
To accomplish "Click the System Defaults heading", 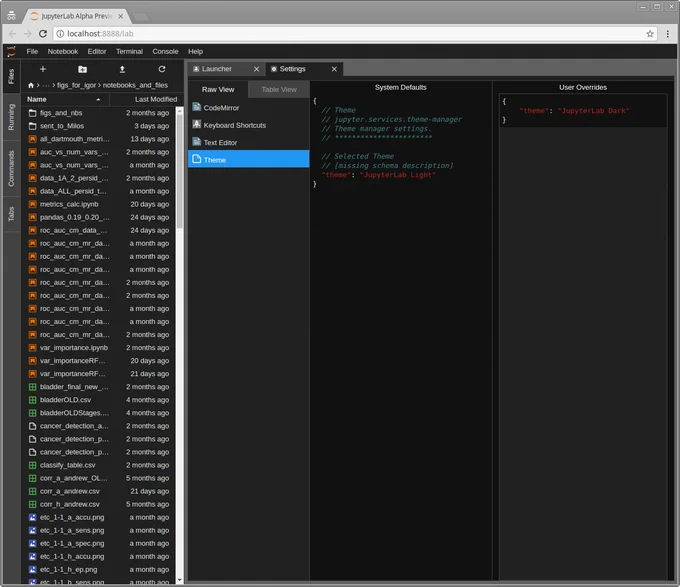I will [x=400, y=87].
